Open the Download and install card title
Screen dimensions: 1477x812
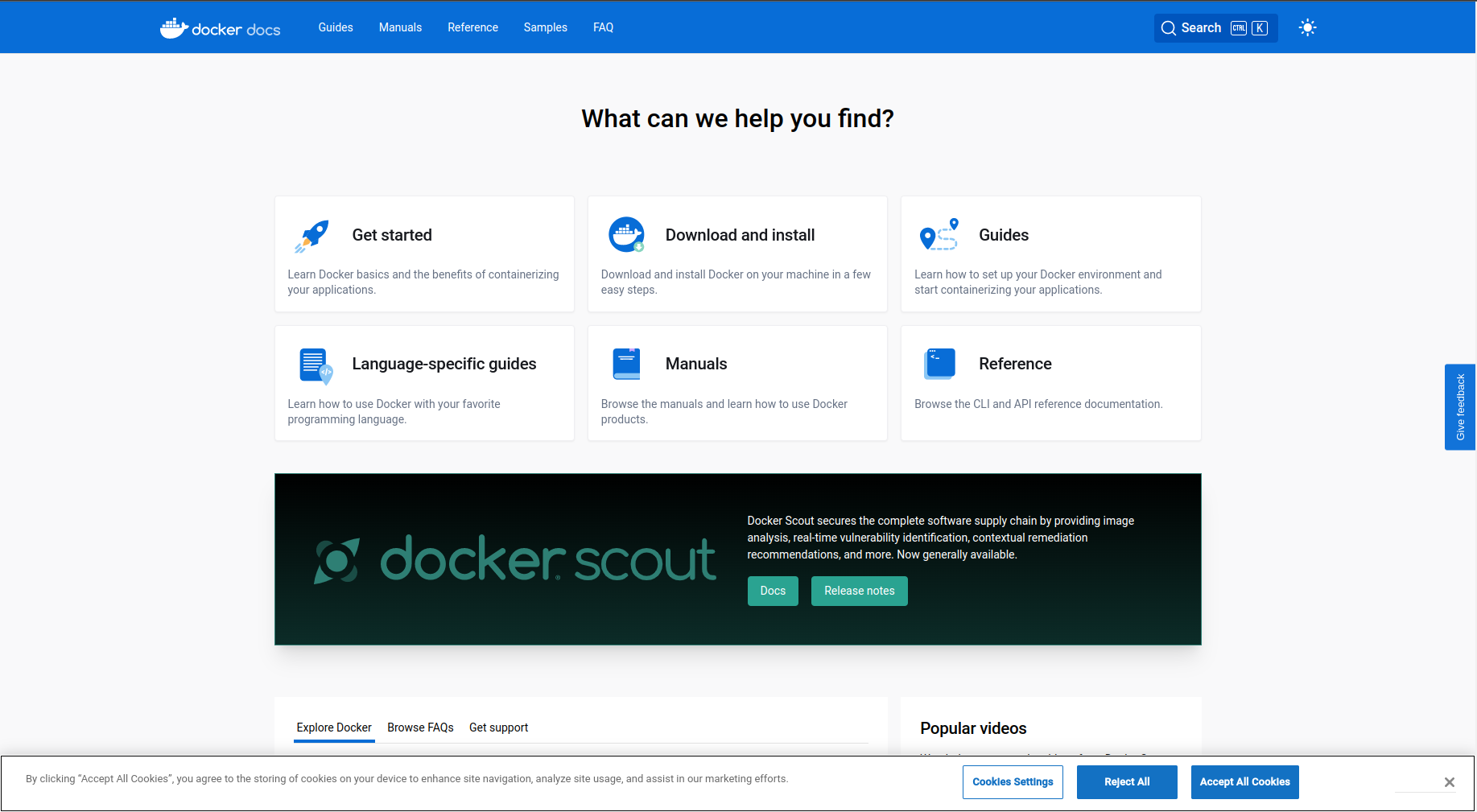pos(740,235)
